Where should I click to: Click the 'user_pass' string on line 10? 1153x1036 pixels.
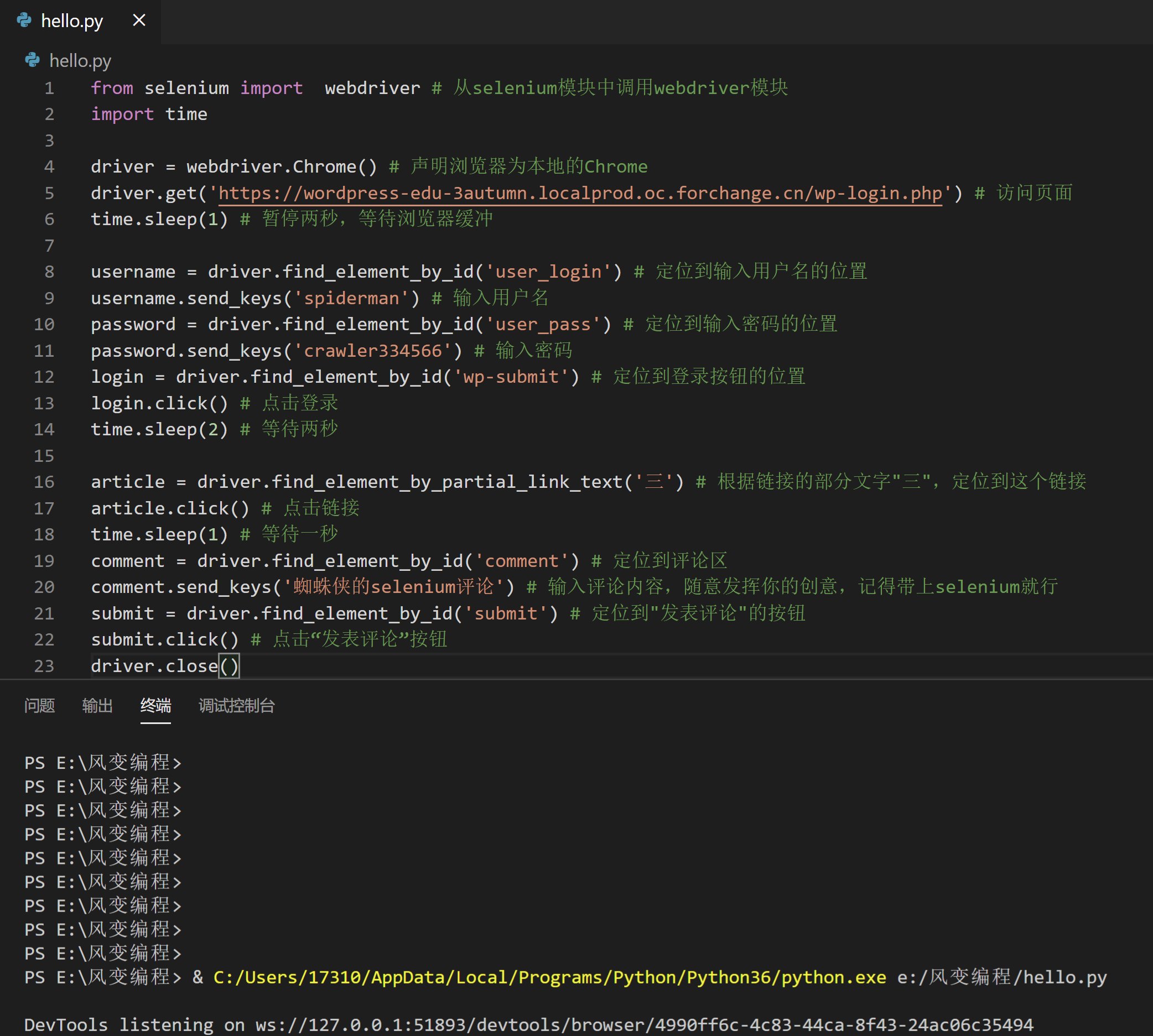coord(543,325)
